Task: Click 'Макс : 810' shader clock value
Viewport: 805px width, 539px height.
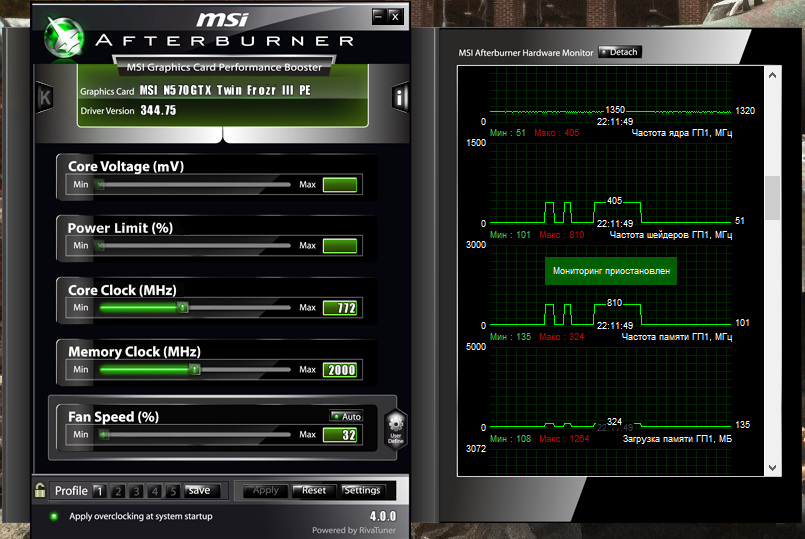Action: (562, 235)
